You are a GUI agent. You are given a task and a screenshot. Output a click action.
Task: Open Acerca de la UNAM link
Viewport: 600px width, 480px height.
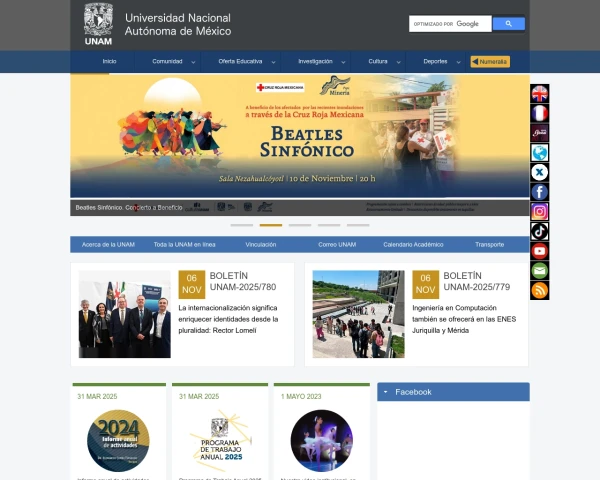(x=108, y=245)
